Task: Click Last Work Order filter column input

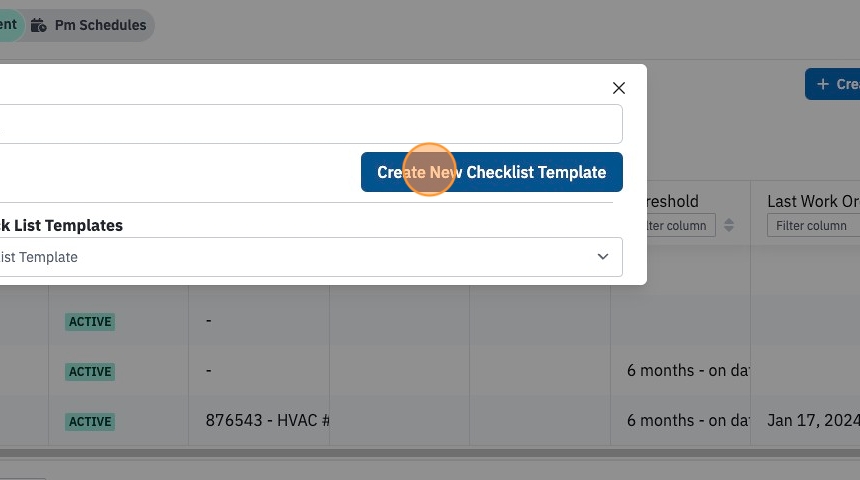Action: pos(813,225)
